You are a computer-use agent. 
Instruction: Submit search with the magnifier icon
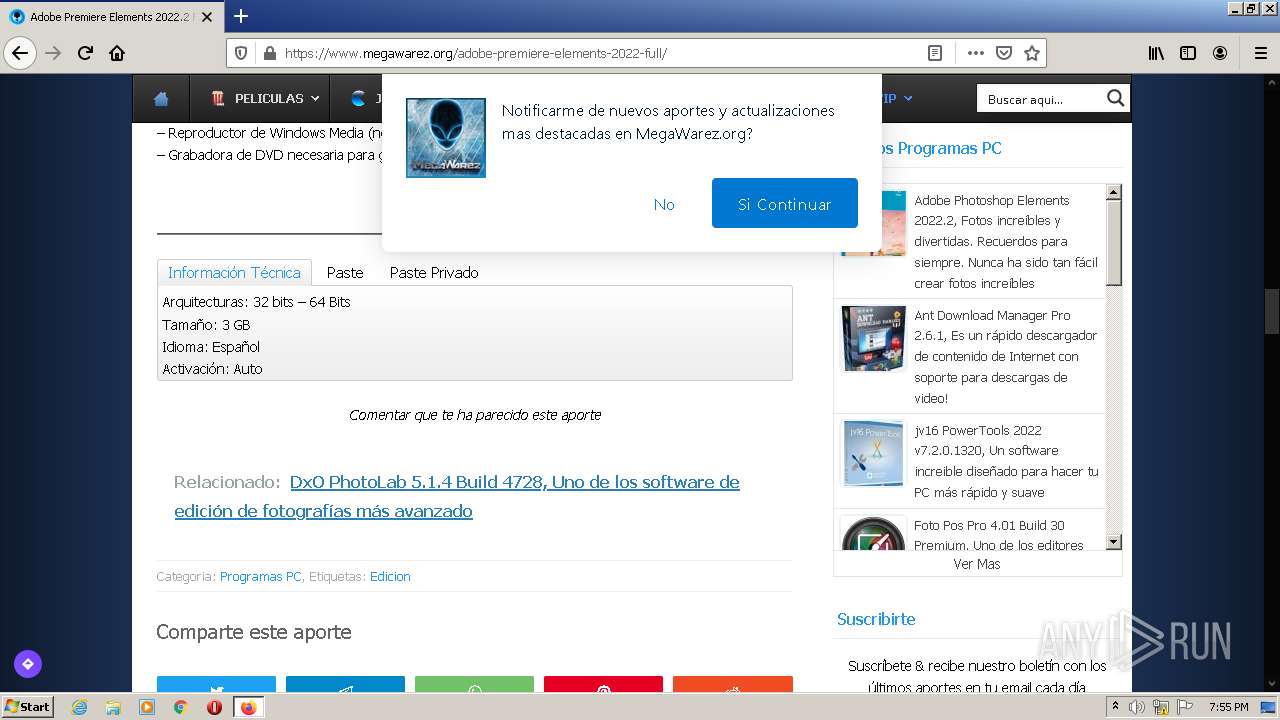click(1115, 98)
